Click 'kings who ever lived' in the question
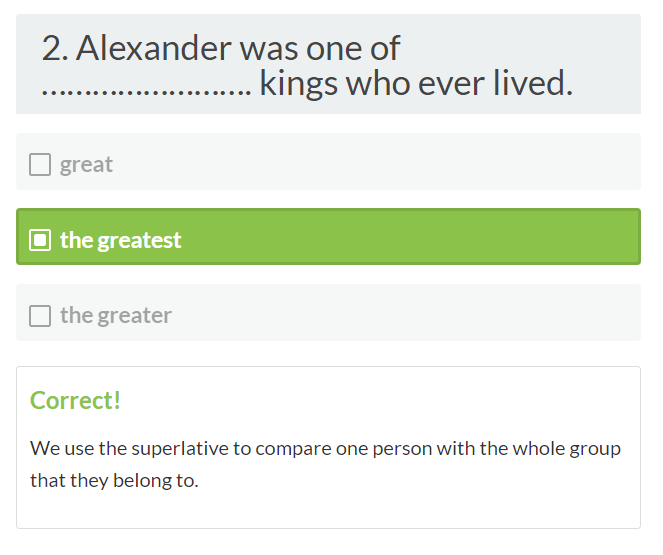The height and width of the screenshot is (555, 663). click(x=416, y=83)
